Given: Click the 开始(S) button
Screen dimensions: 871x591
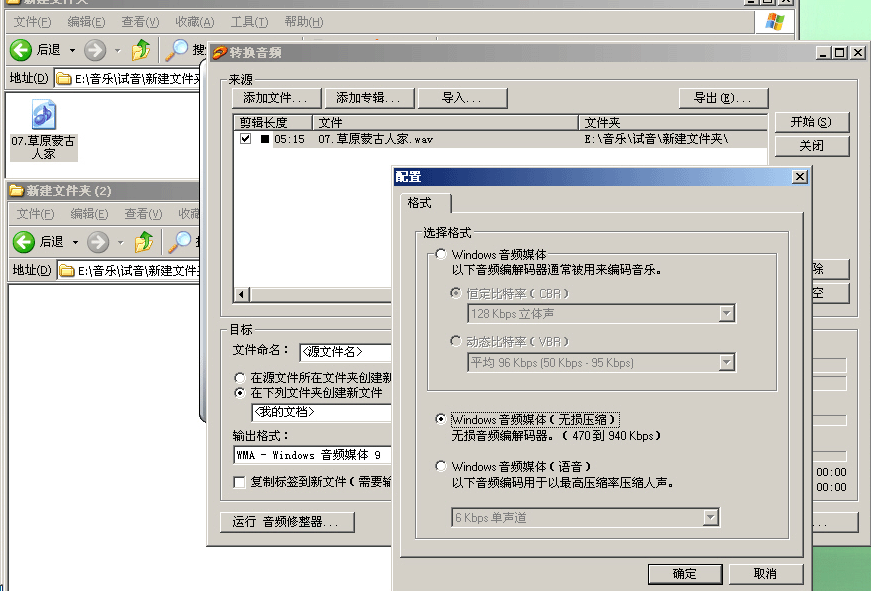Looking at the screenshot, I should tap(812, 122).
